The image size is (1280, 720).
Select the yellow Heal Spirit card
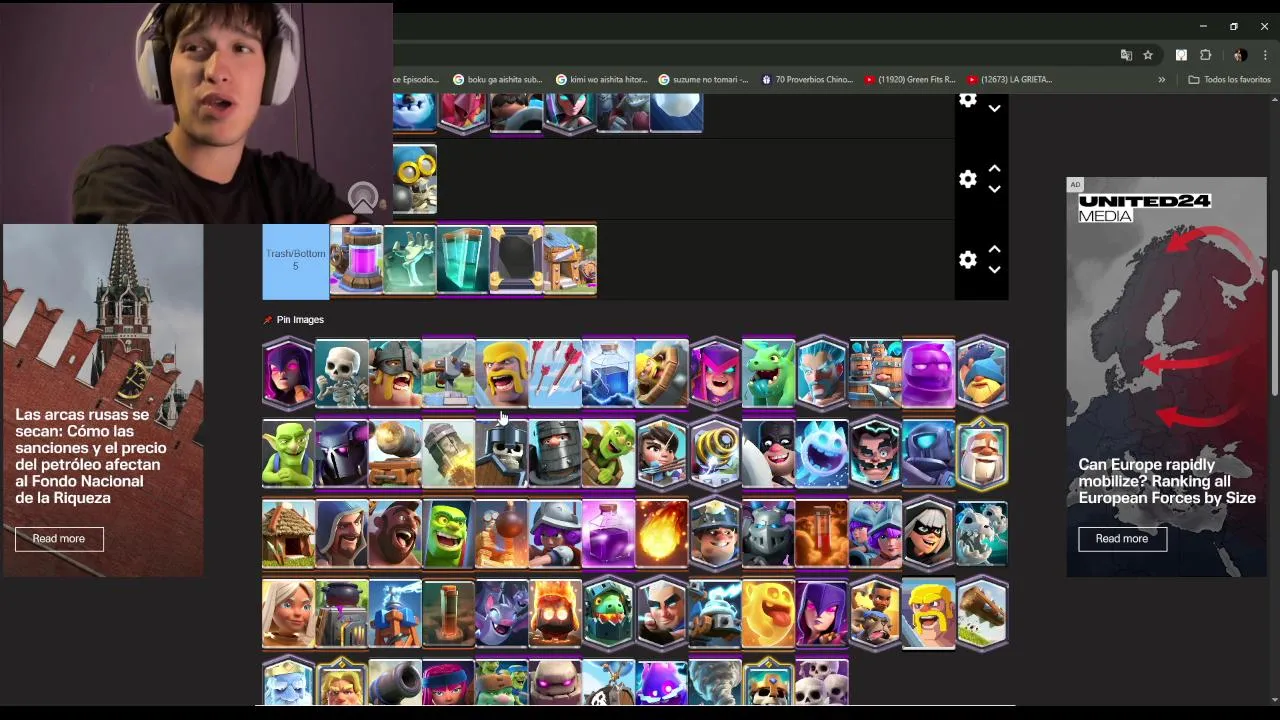[768, 613]
